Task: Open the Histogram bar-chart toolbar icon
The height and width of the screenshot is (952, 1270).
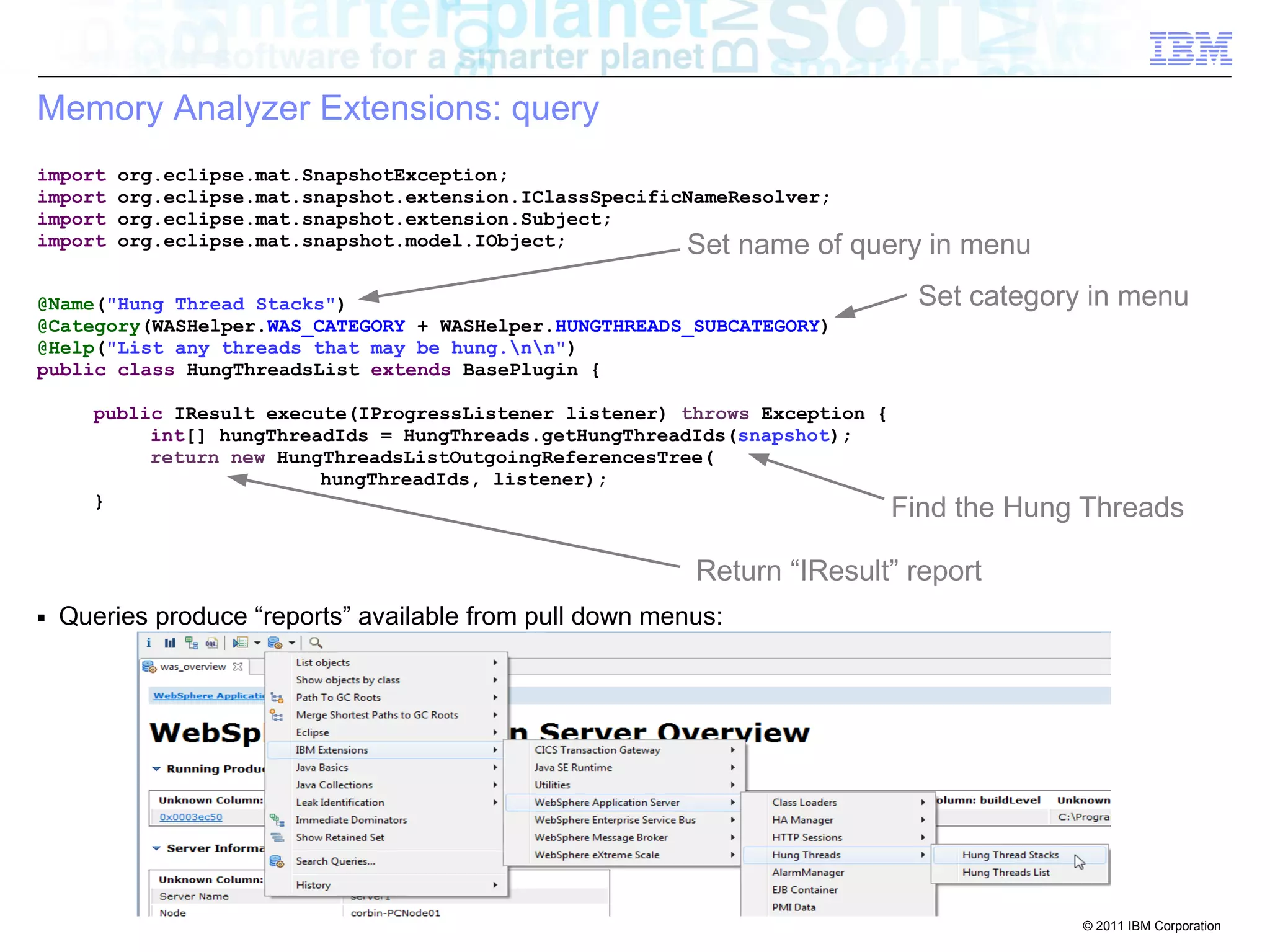Action: click(170, 643)
